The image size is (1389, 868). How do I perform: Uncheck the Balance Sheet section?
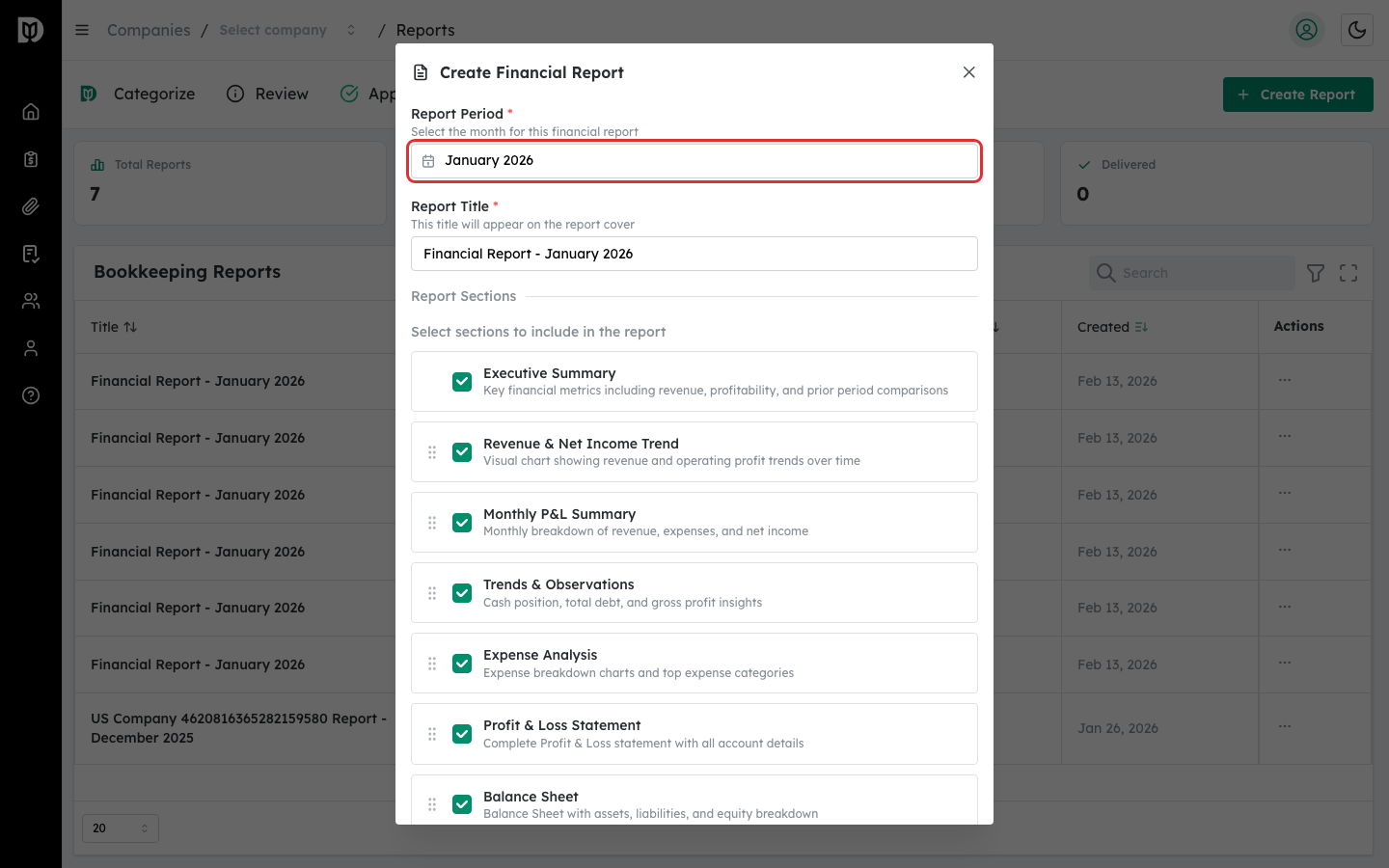pos(462,804)
